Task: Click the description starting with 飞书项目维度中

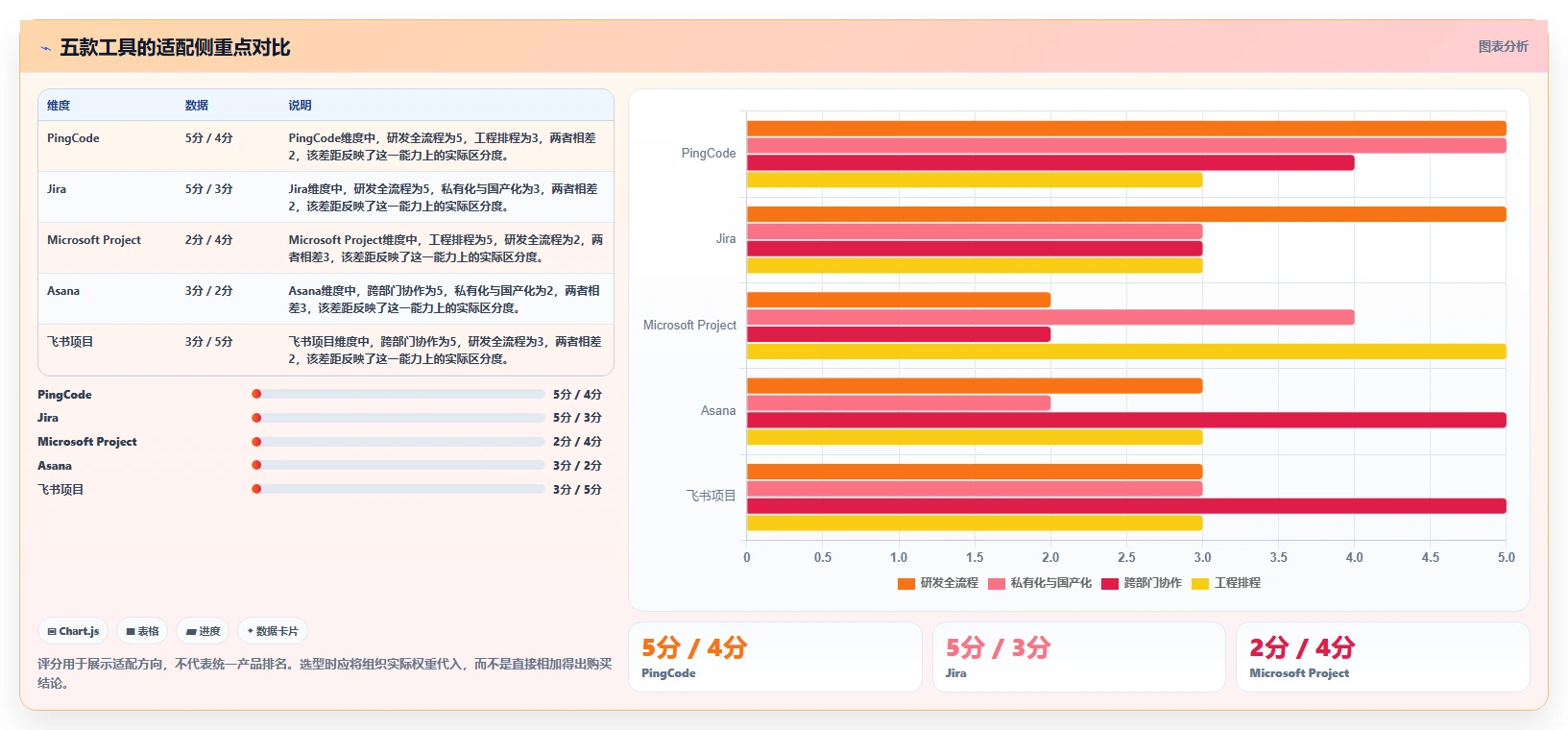Action: (446, 351)
